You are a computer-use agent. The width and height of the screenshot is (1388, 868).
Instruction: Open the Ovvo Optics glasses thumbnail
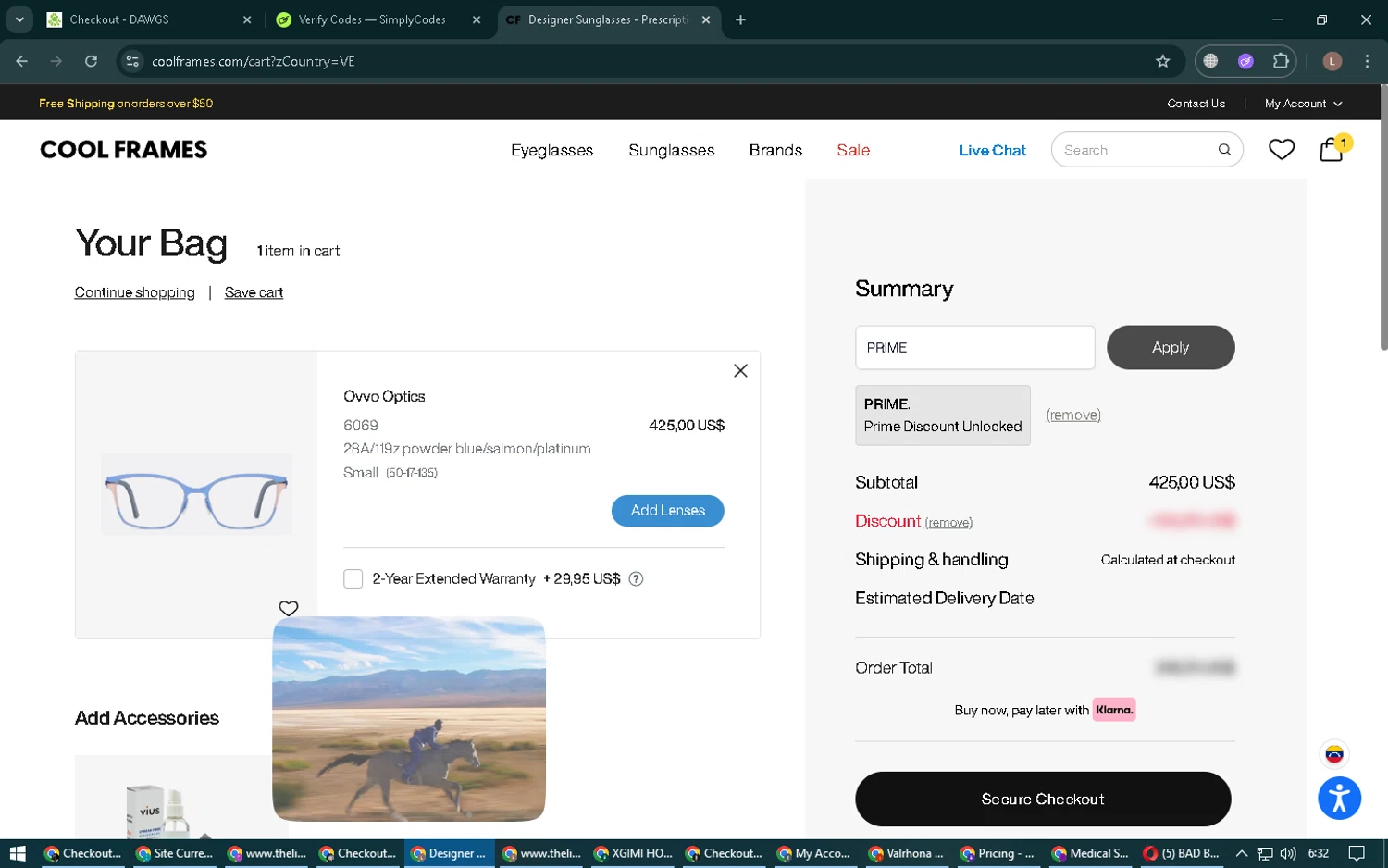click(x=196, y=494)
